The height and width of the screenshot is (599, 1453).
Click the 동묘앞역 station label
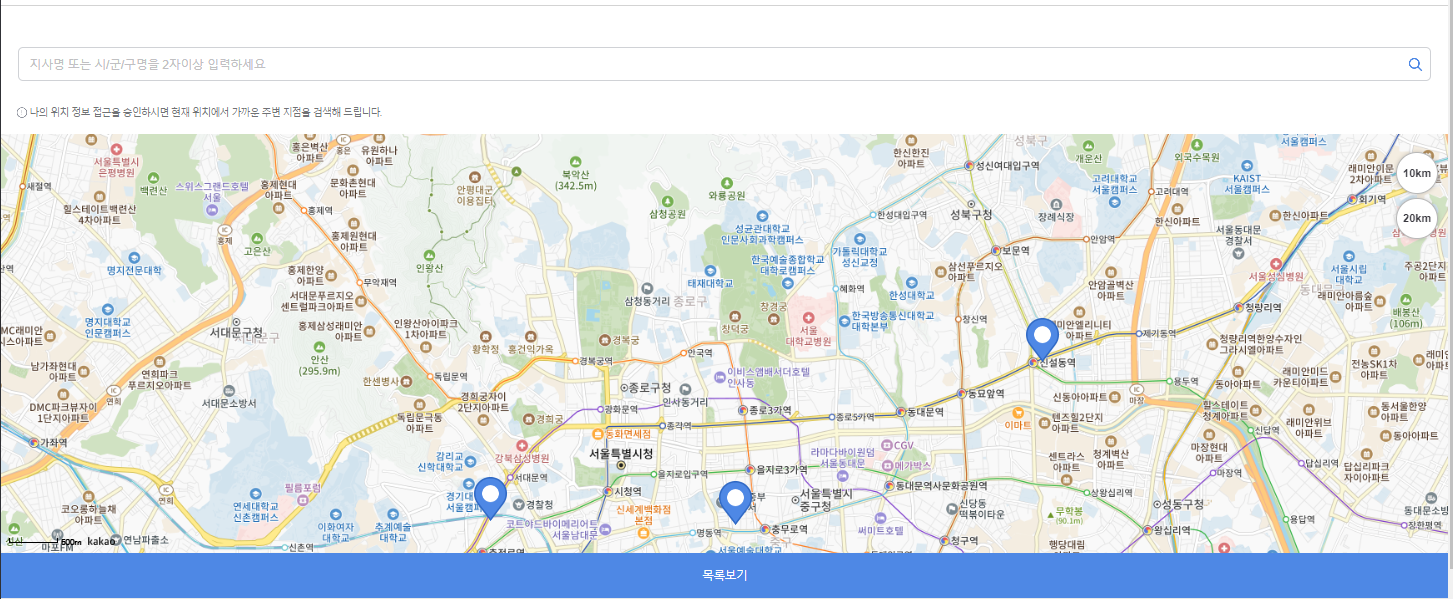pos(985,393)
